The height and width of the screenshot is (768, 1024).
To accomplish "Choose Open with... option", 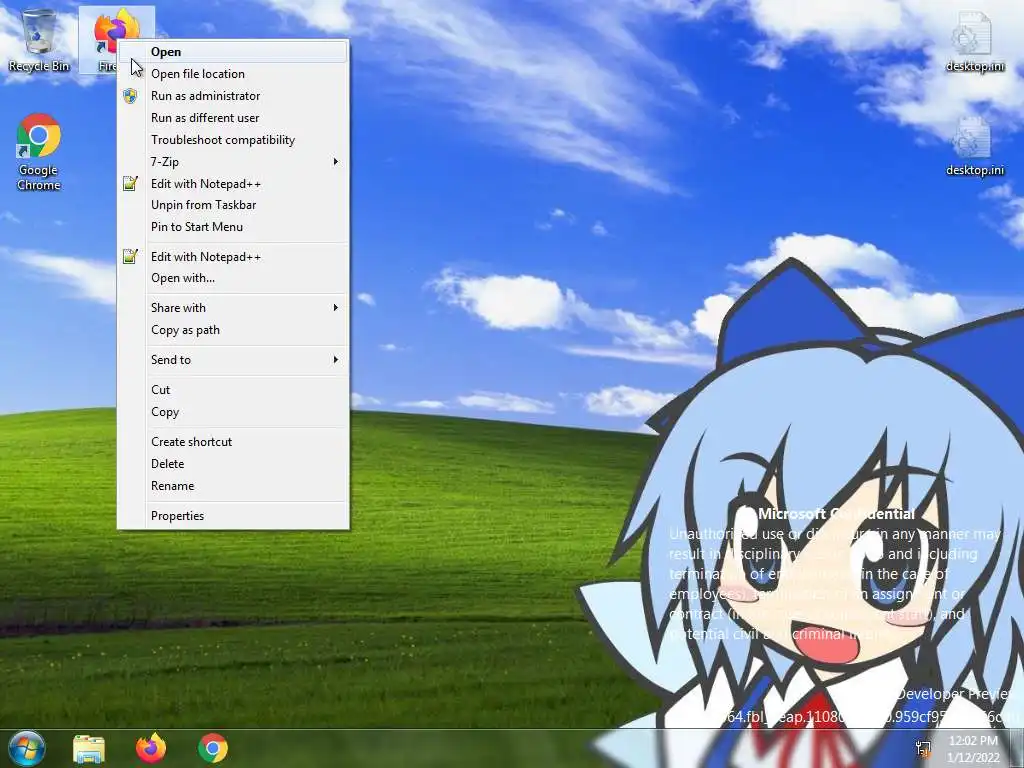I will click(x=233, y=278).
